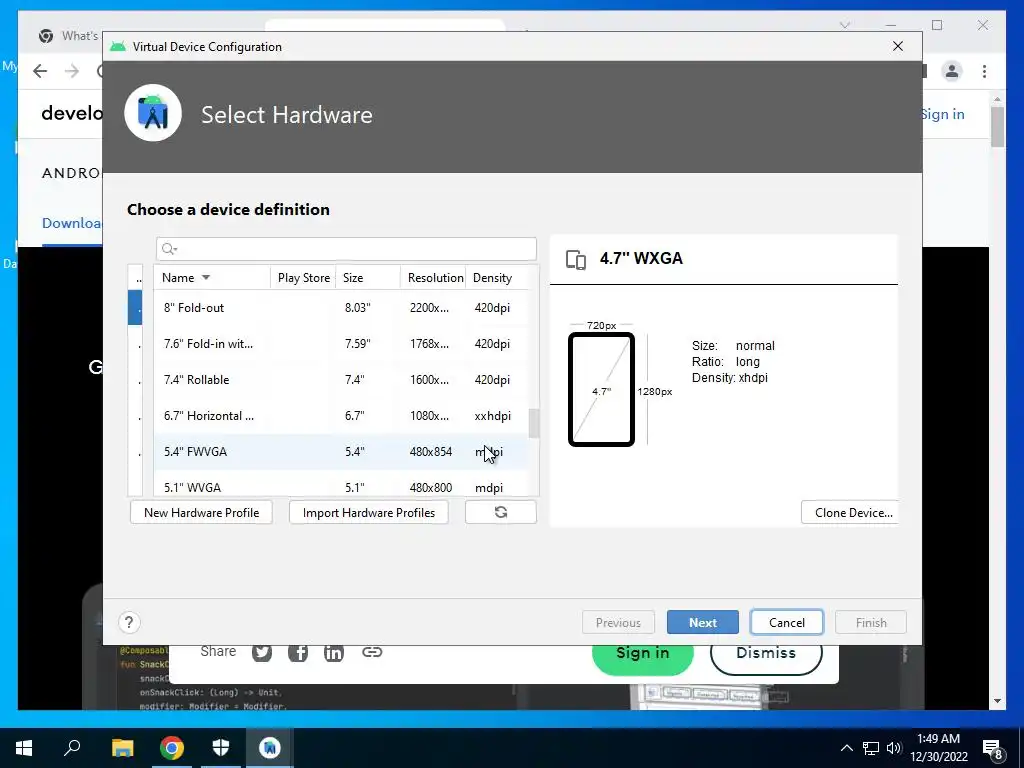The width and height of the screenshot is (1024, 768).
Task: Show hidden system tray icons
Action: [x=846, y=748]
